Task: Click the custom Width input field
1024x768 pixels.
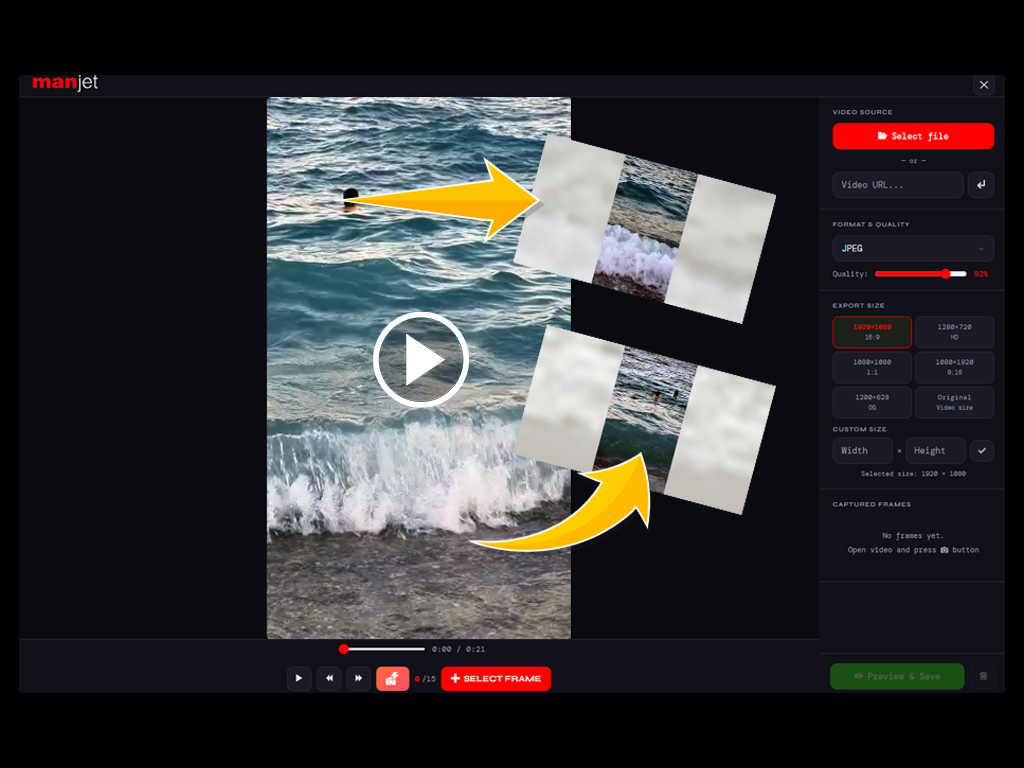Action: (x=862, y=451)
